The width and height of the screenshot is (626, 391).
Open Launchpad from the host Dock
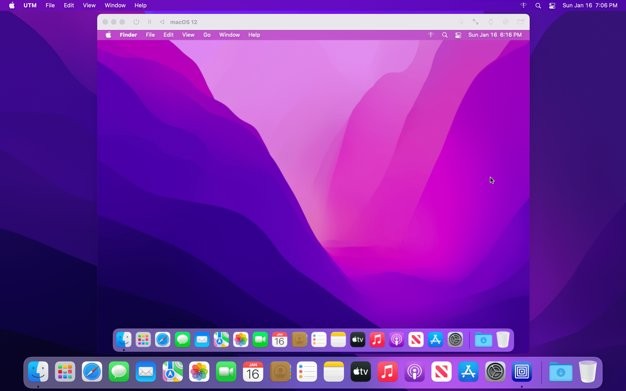pyautogui.click(x=65, y=372)
